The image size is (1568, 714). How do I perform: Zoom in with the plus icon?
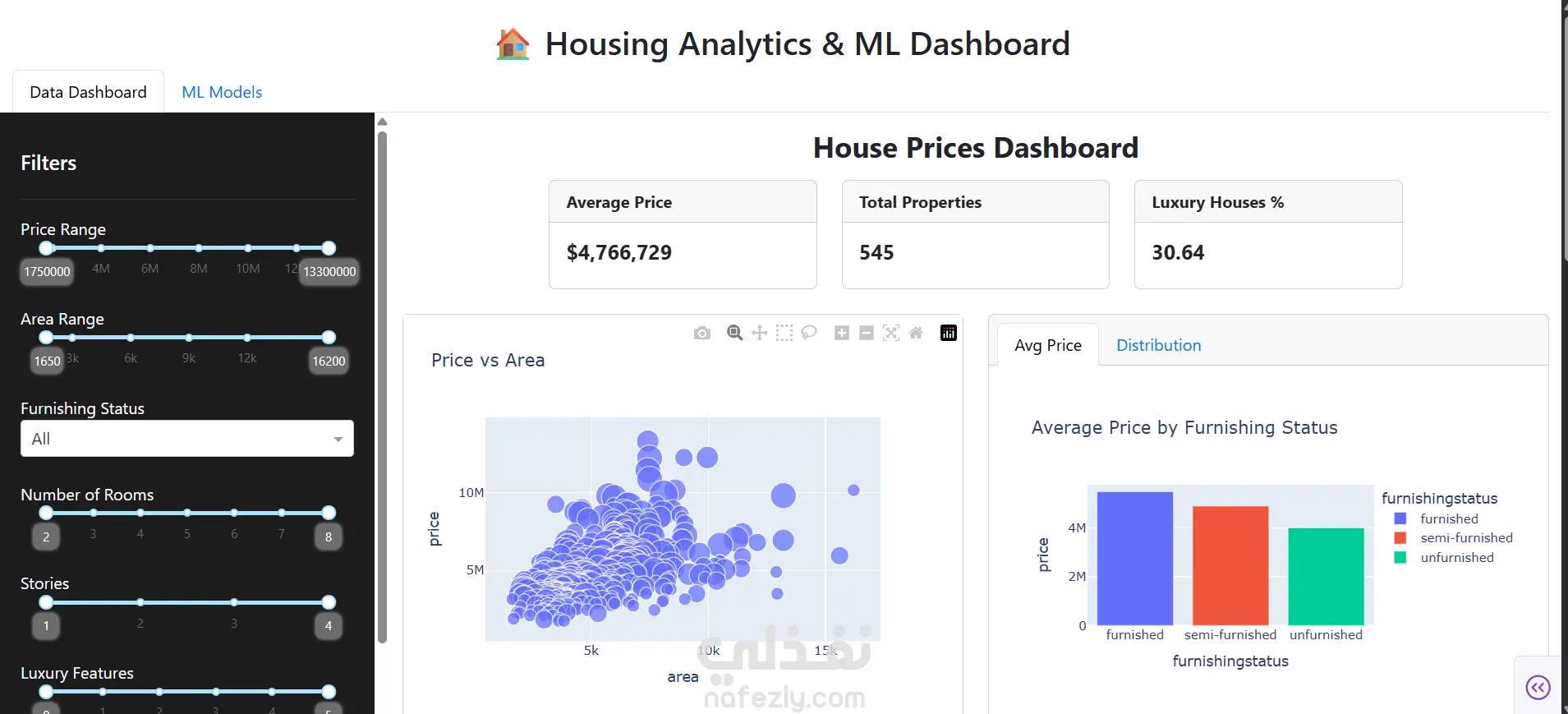pos(842,333)
